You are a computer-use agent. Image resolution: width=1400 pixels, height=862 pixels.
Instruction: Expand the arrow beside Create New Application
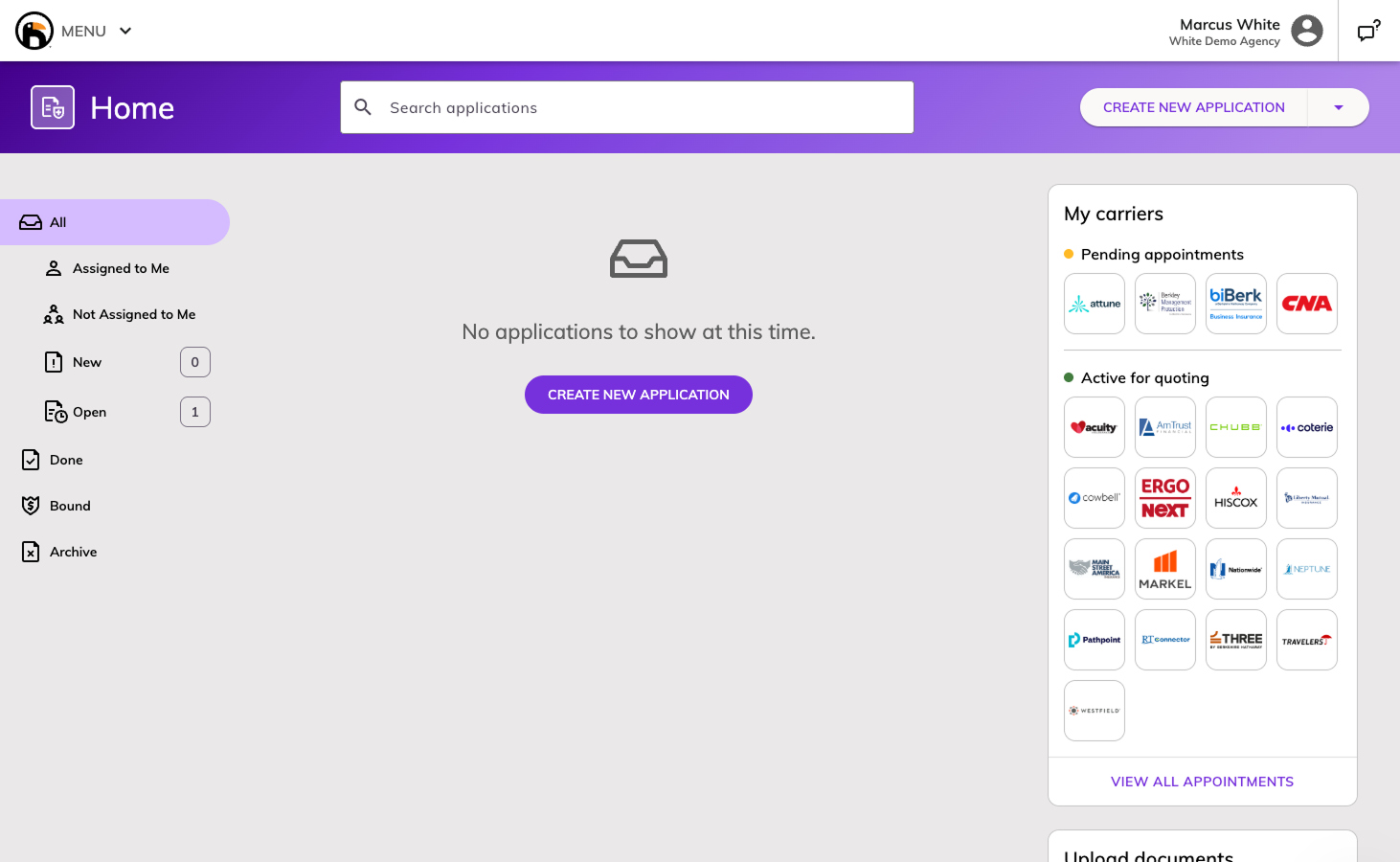pyautogui.click(x=1339, y=107)
